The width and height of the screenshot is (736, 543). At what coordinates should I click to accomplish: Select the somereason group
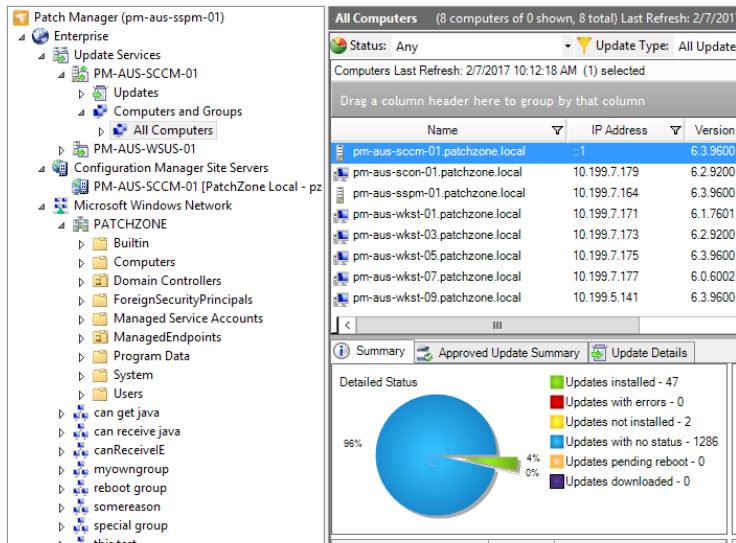127,507
